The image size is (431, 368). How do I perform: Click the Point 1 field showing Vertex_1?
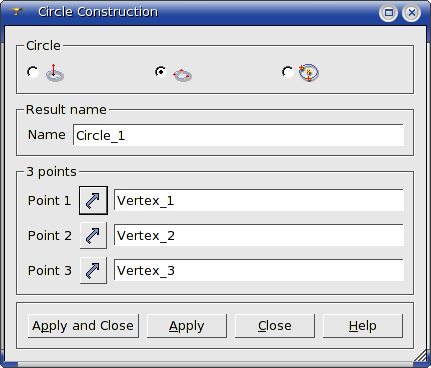tap(259, 200)
